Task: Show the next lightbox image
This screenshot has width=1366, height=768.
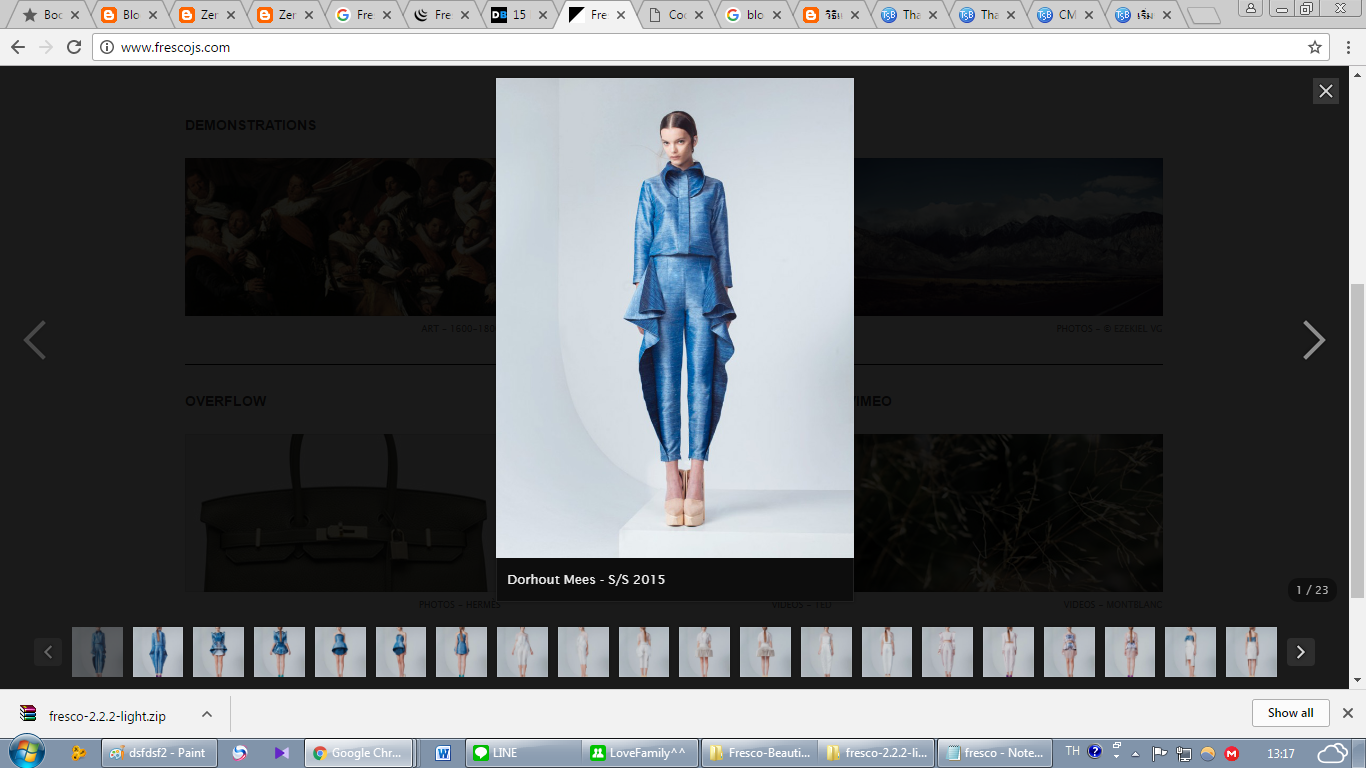Action: click(x=1314, y=340)
